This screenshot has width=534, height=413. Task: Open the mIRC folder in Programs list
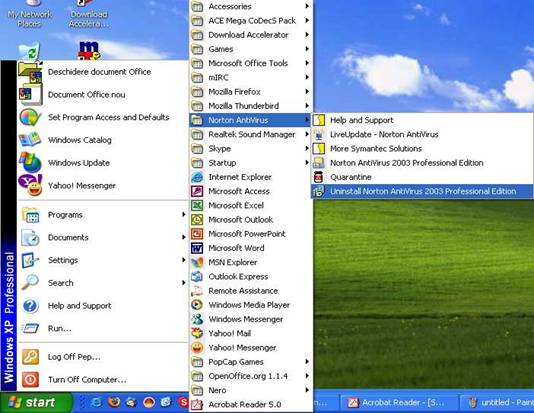250,78
